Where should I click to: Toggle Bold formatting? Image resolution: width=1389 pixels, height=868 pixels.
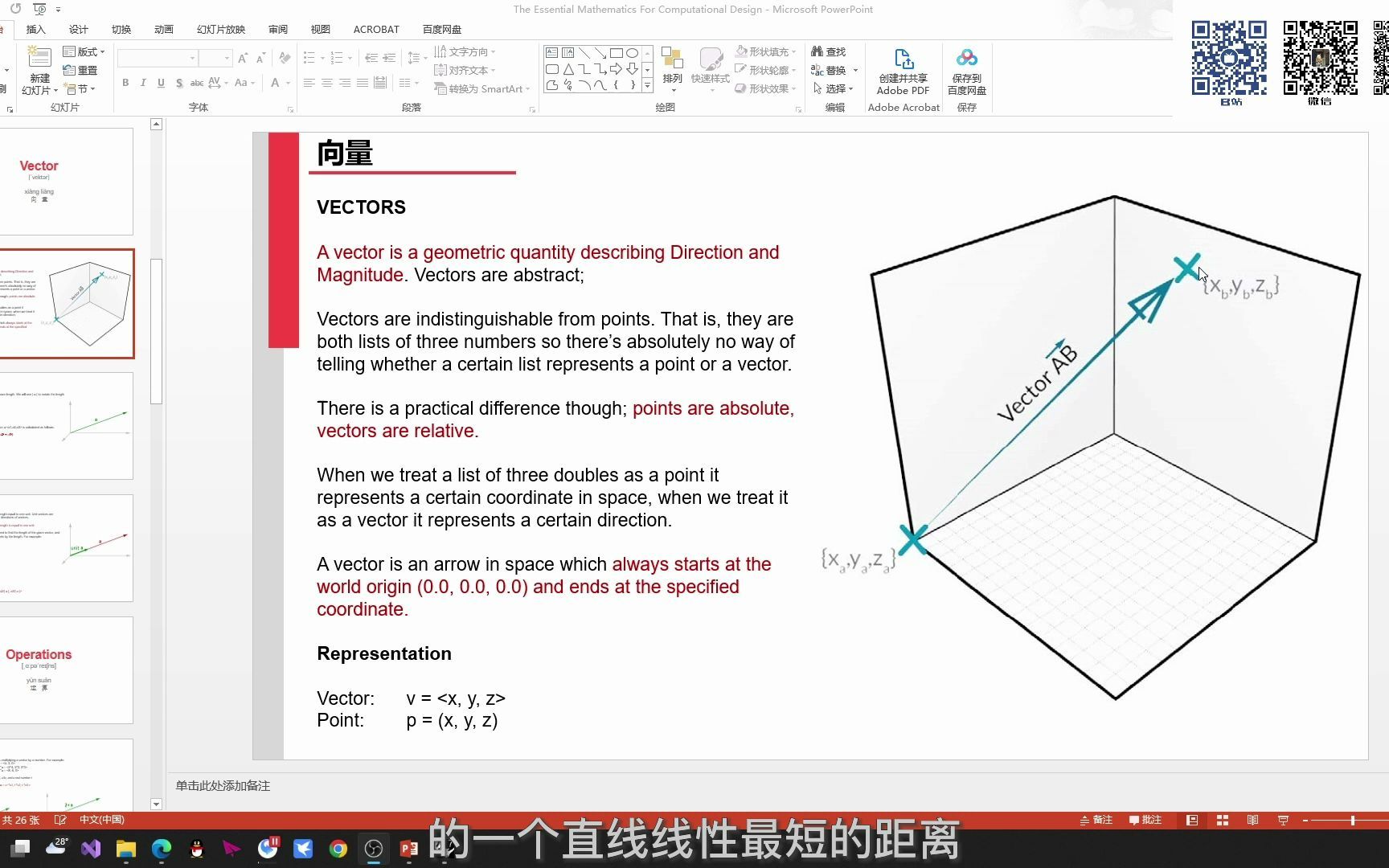(x=125, y=83)
